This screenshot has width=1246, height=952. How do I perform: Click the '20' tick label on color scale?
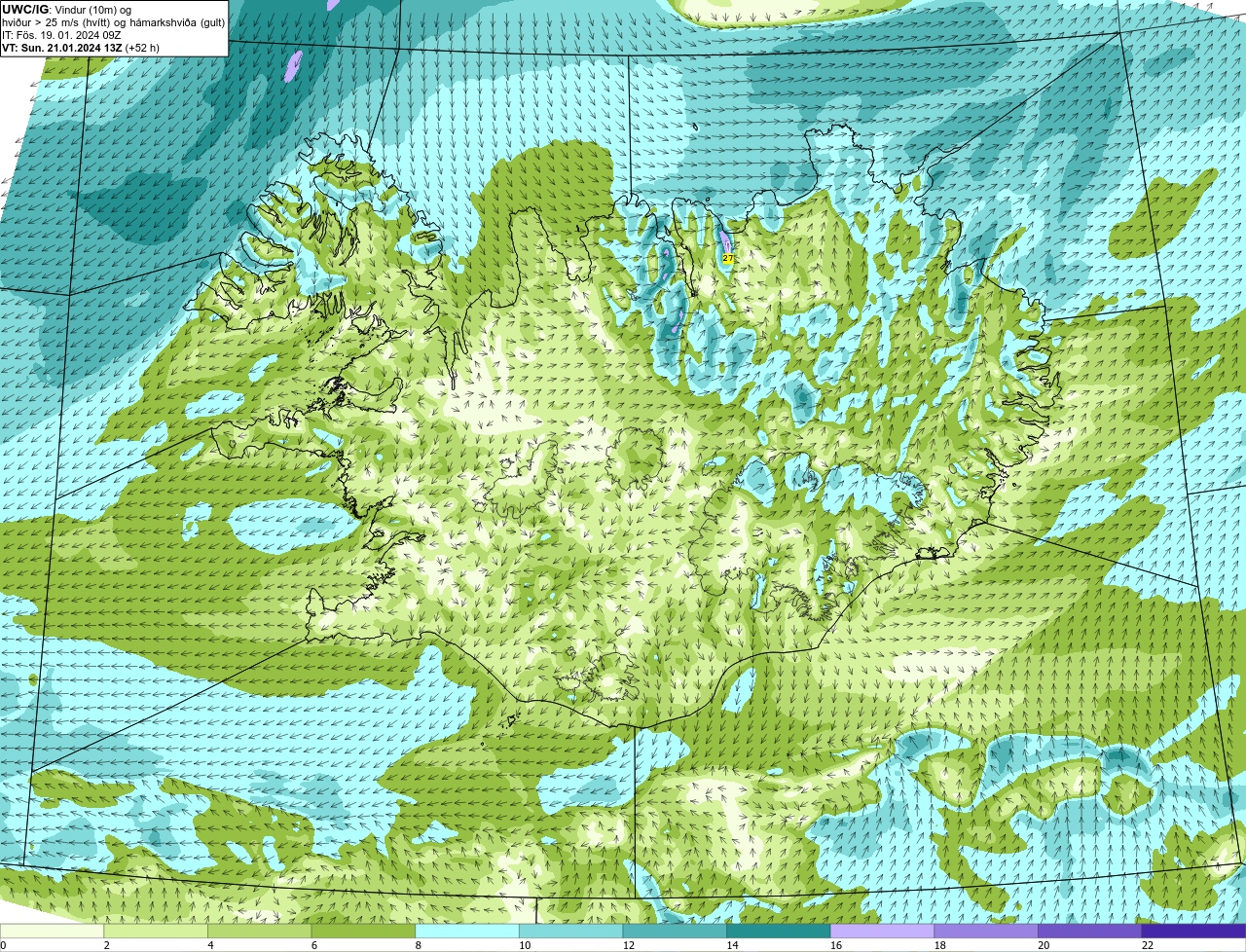tap(1044, 945)
